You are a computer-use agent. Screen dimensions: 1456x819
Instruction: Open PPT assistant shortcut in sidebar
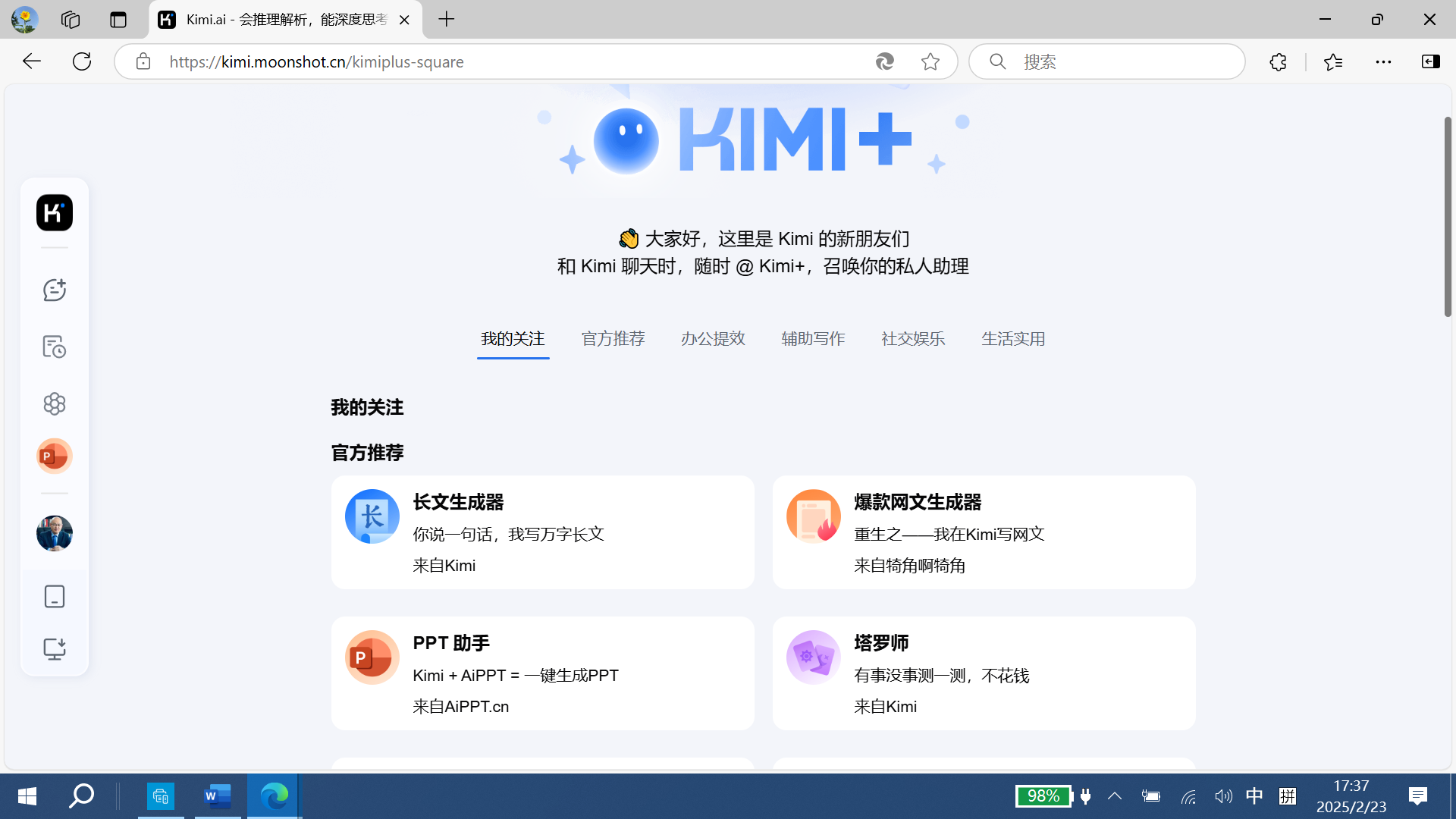[x=55, y=457]
